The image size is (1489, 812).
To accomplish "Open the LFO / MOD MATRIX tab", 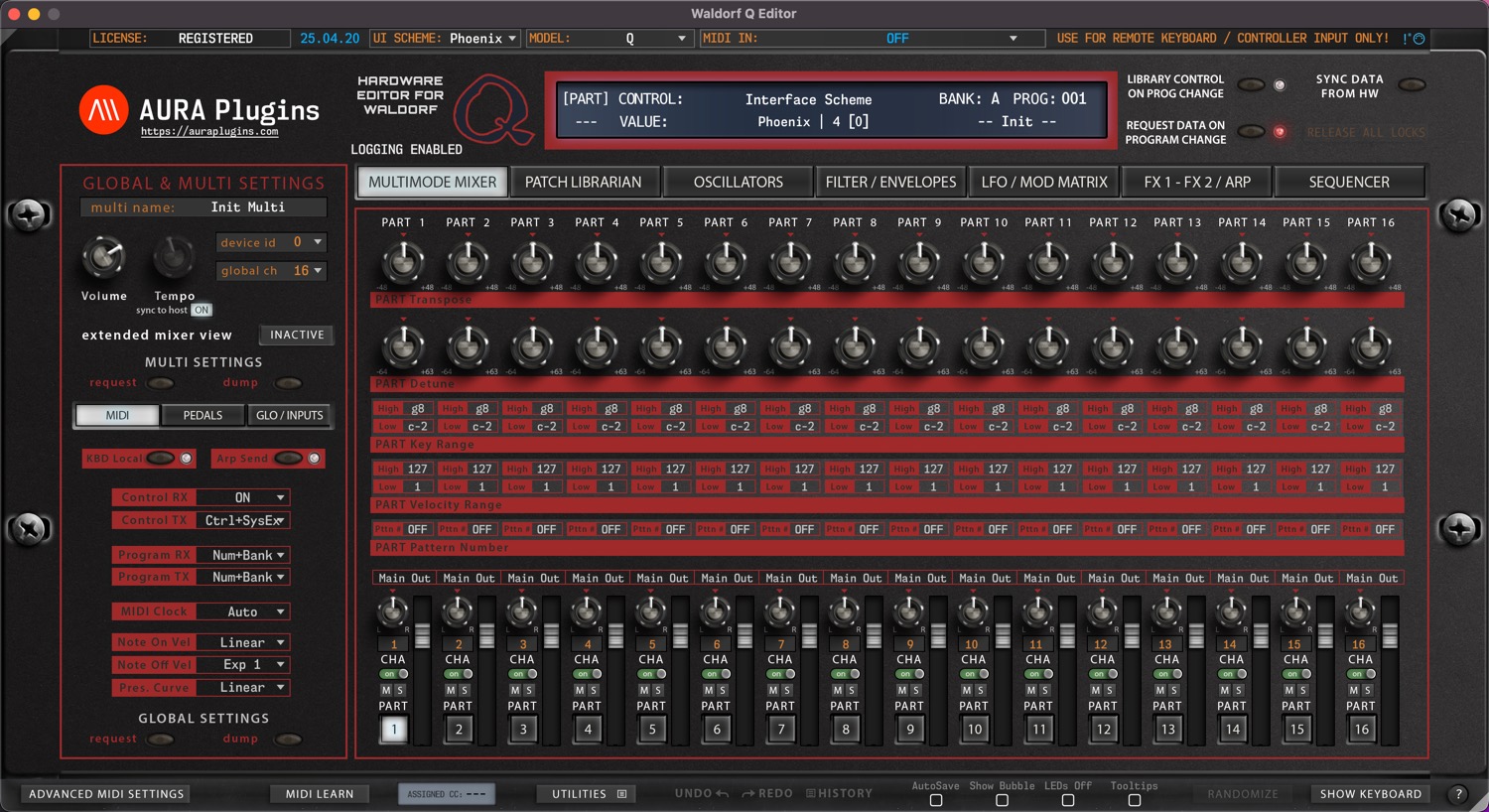I will coord(1044,183).
